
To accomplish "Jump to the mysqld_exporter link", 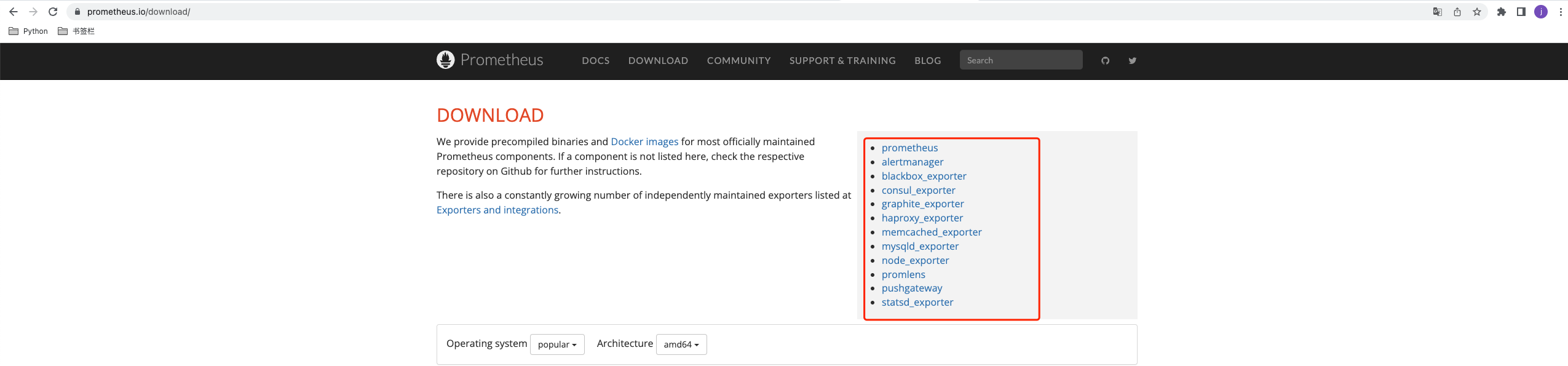I will click(x=920, y=246).
